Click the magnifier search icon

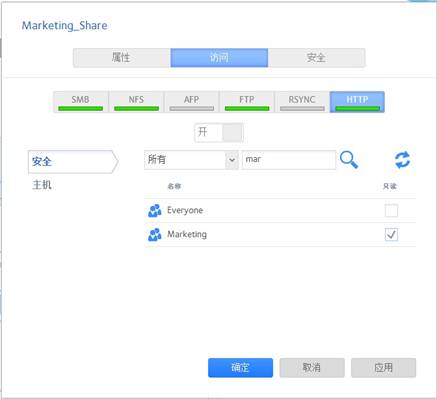349,160
